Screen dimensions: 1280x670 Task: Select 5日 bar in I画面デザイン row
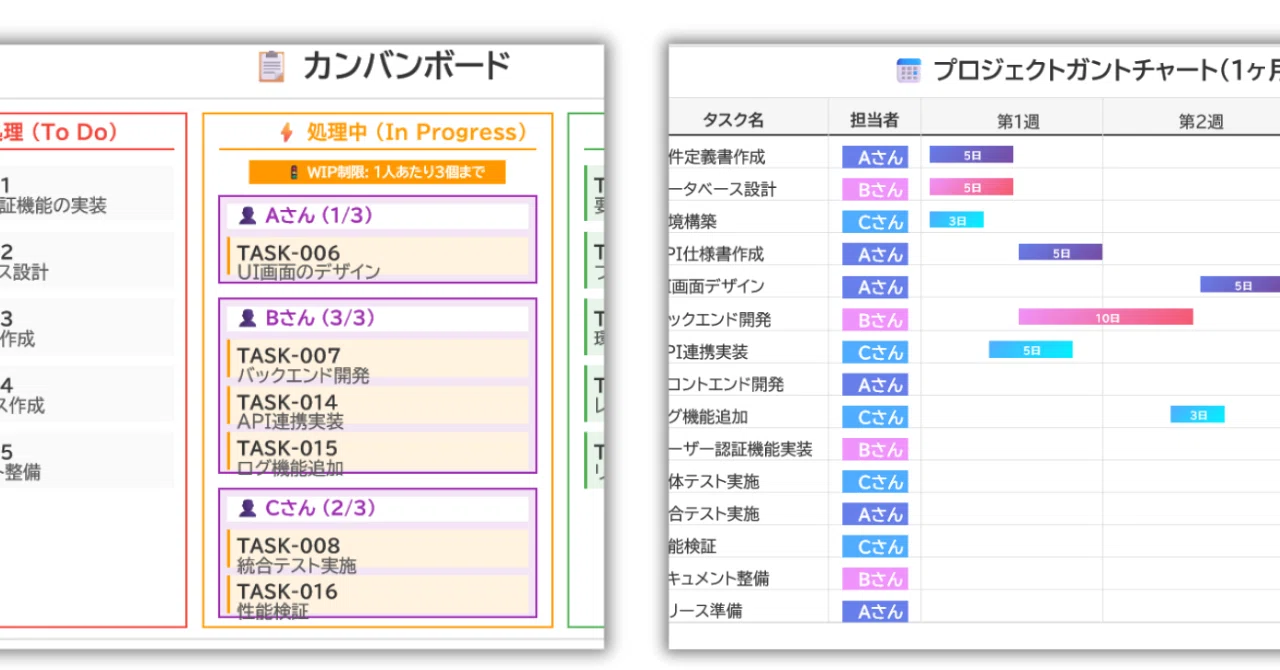coord(1240,285)
